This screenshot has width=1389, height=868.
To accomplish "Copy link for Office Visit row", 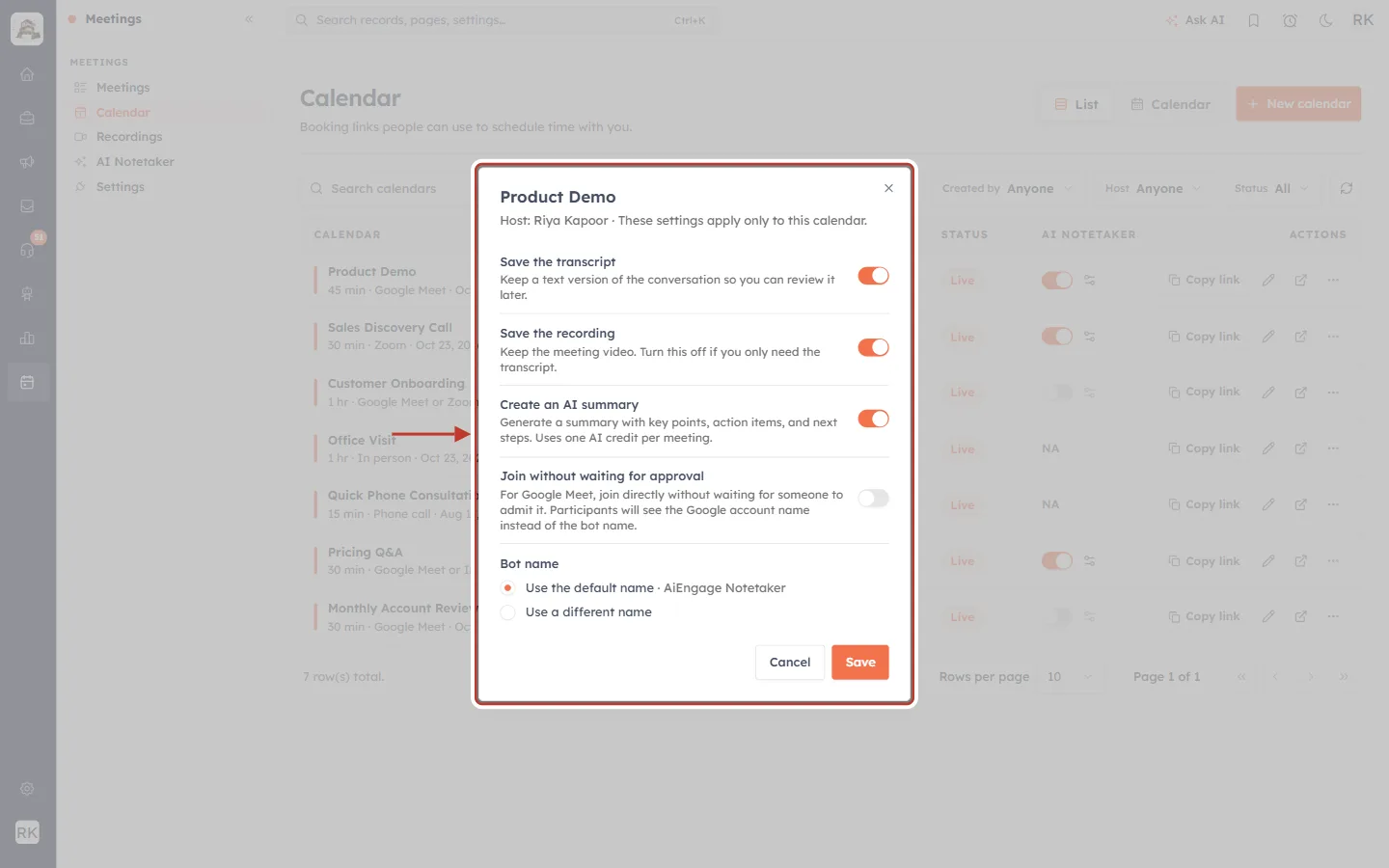I will [1204, 449].
